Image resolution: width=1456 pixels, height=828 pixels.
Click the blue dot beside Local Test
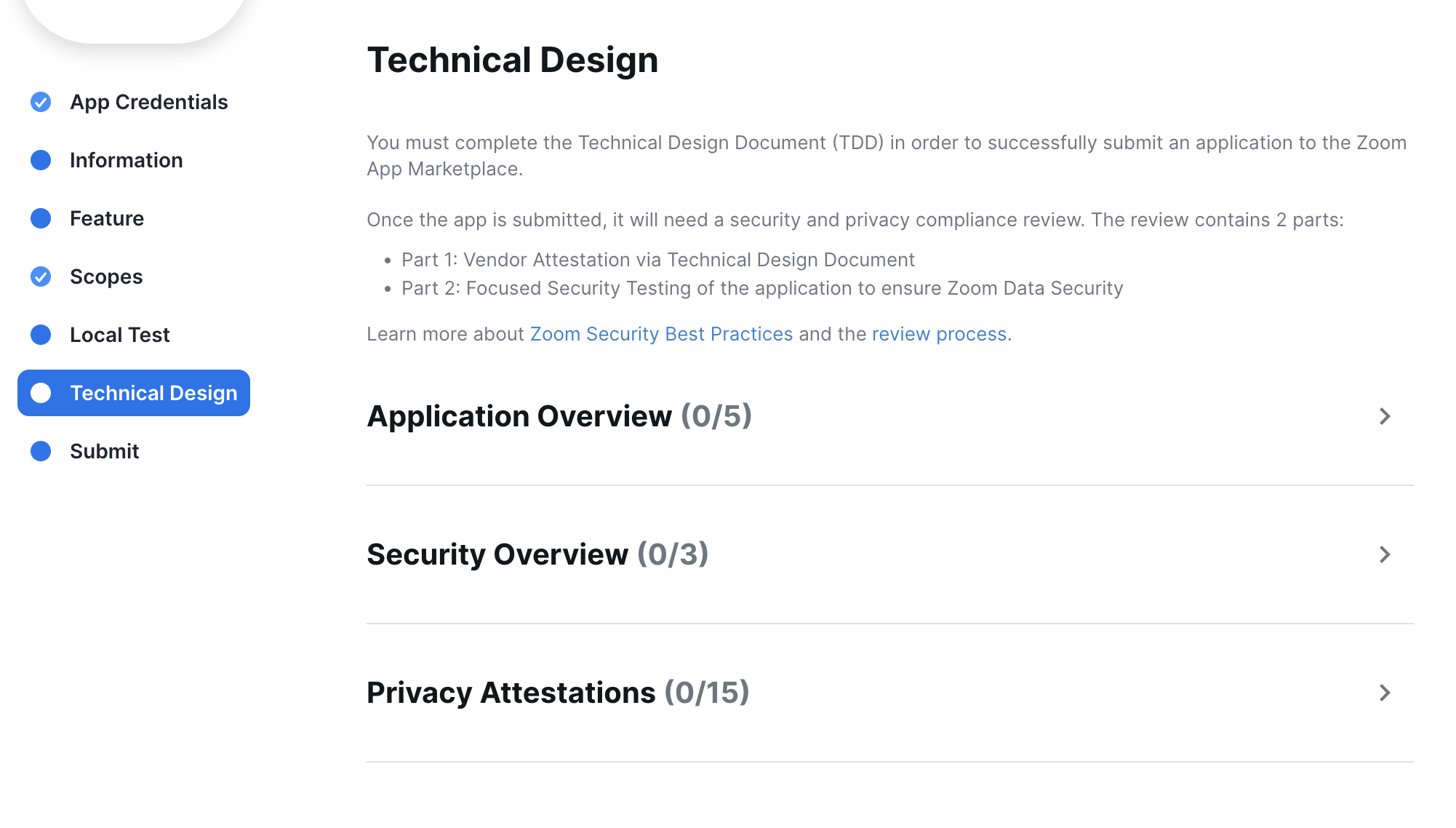(x=41, y=335)
